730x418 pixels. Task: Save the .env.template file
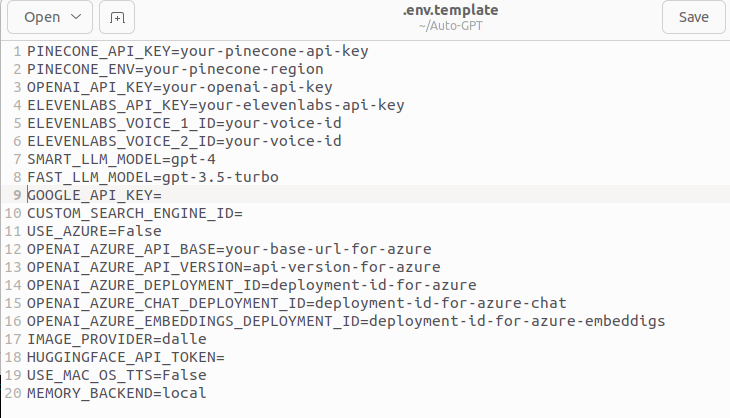point(693,17)
